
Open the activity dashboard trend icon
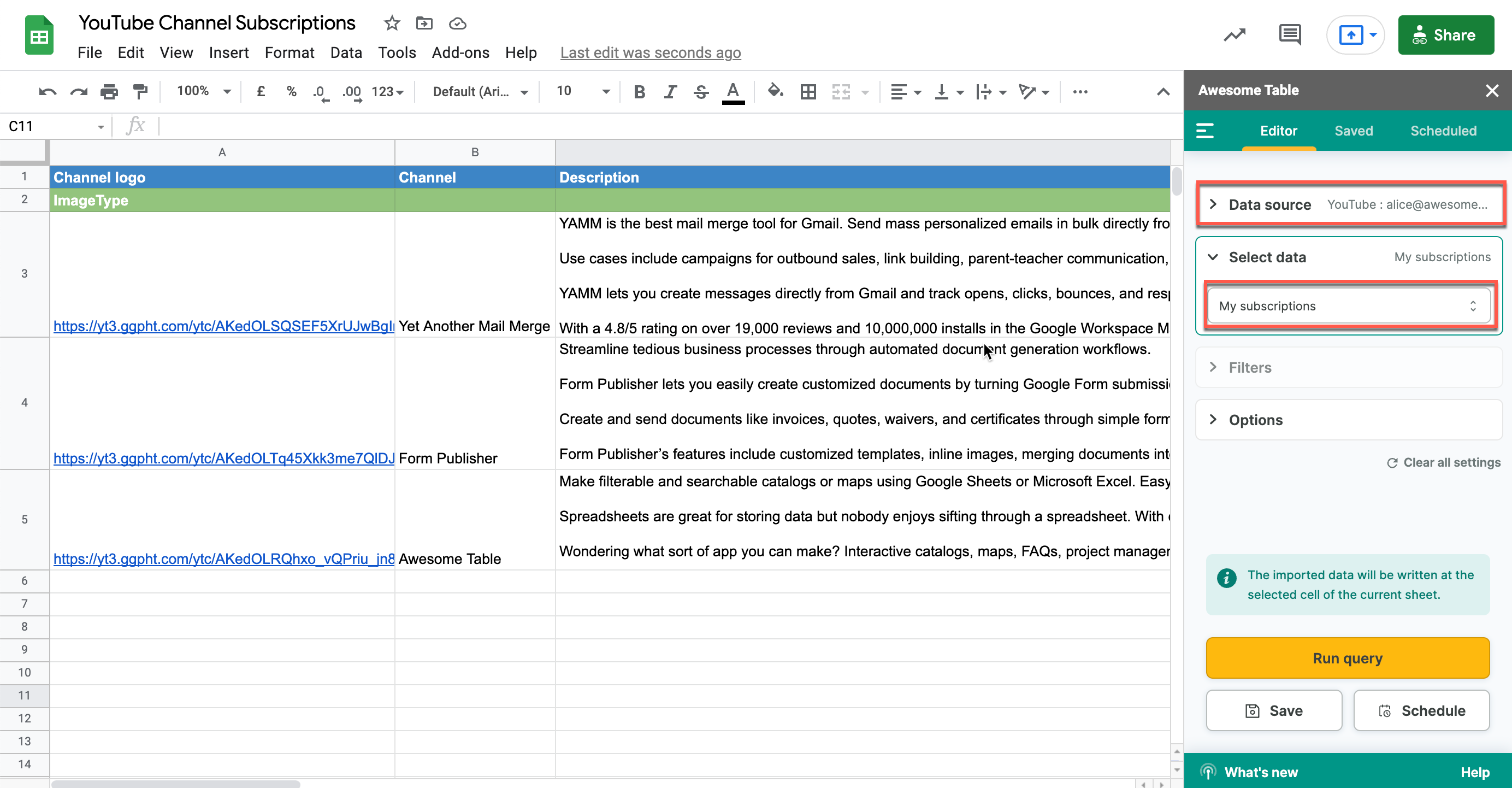1235,35
